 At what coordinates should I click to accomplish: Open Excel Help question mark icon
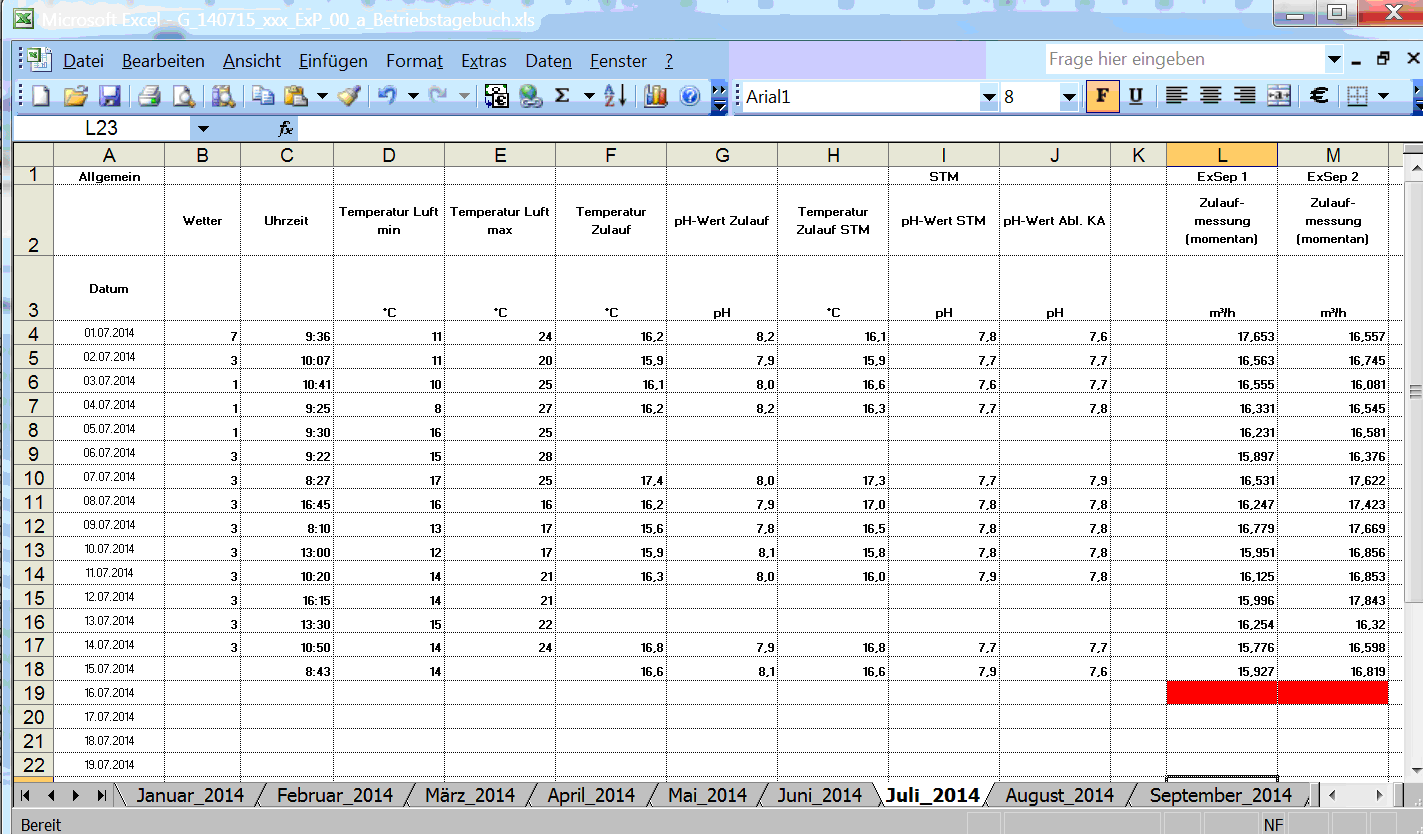click(689, 96)
